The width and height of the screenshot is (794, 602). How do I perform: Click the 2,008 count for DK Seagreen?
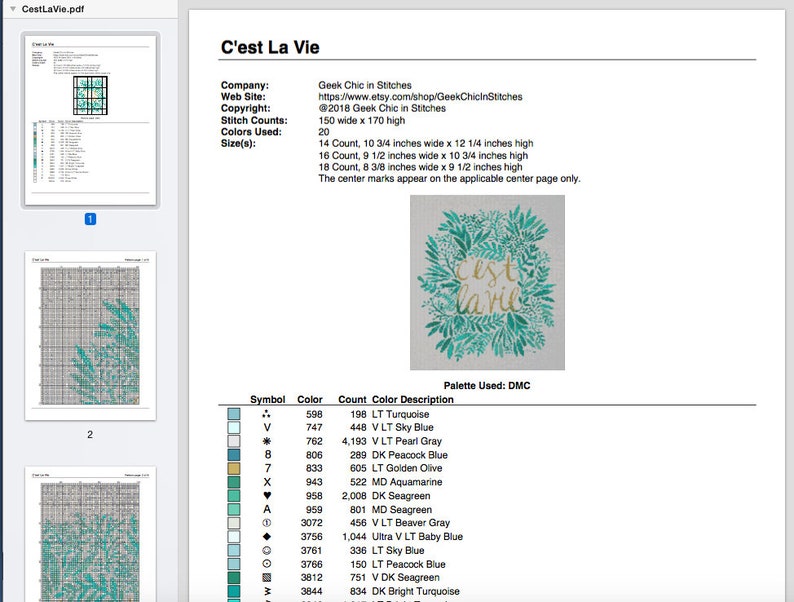point(354,496)
